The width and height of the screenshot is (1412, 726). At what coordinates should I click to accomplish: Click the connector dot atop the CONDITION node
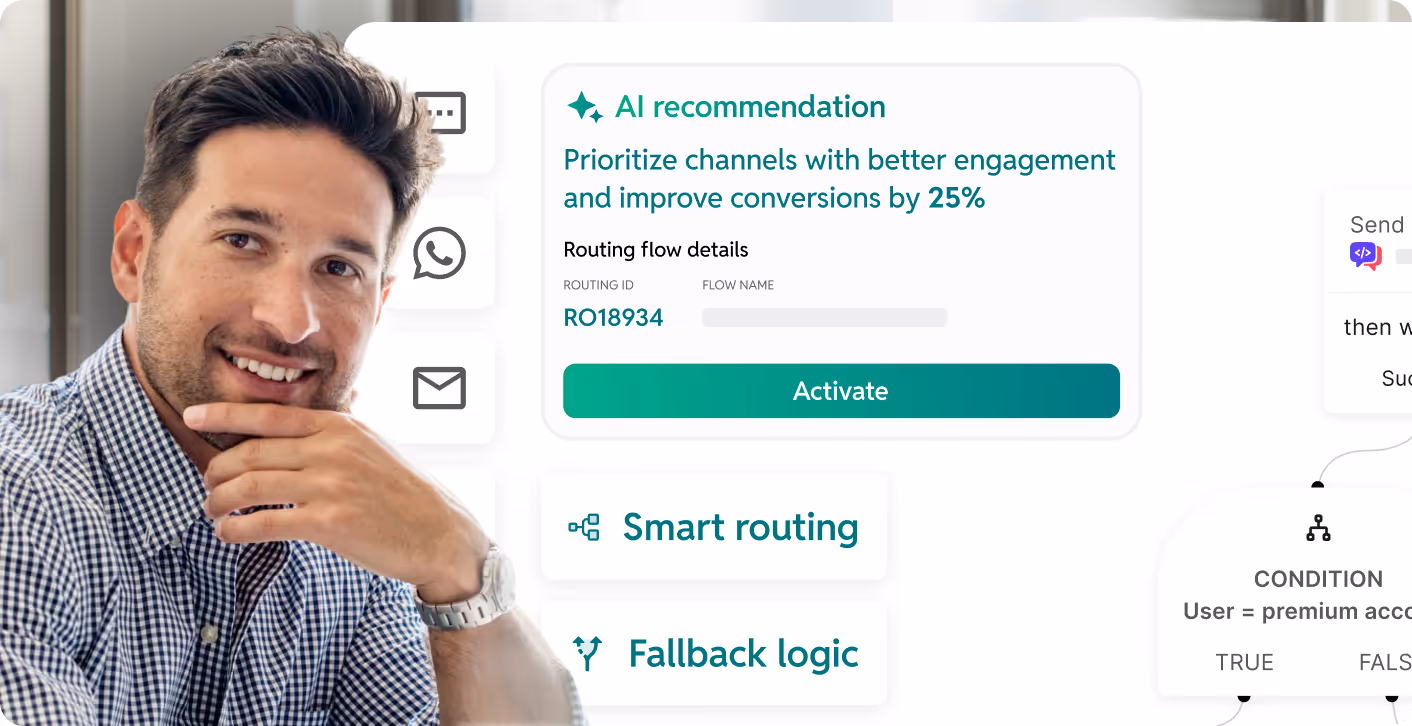point(1318,486)
